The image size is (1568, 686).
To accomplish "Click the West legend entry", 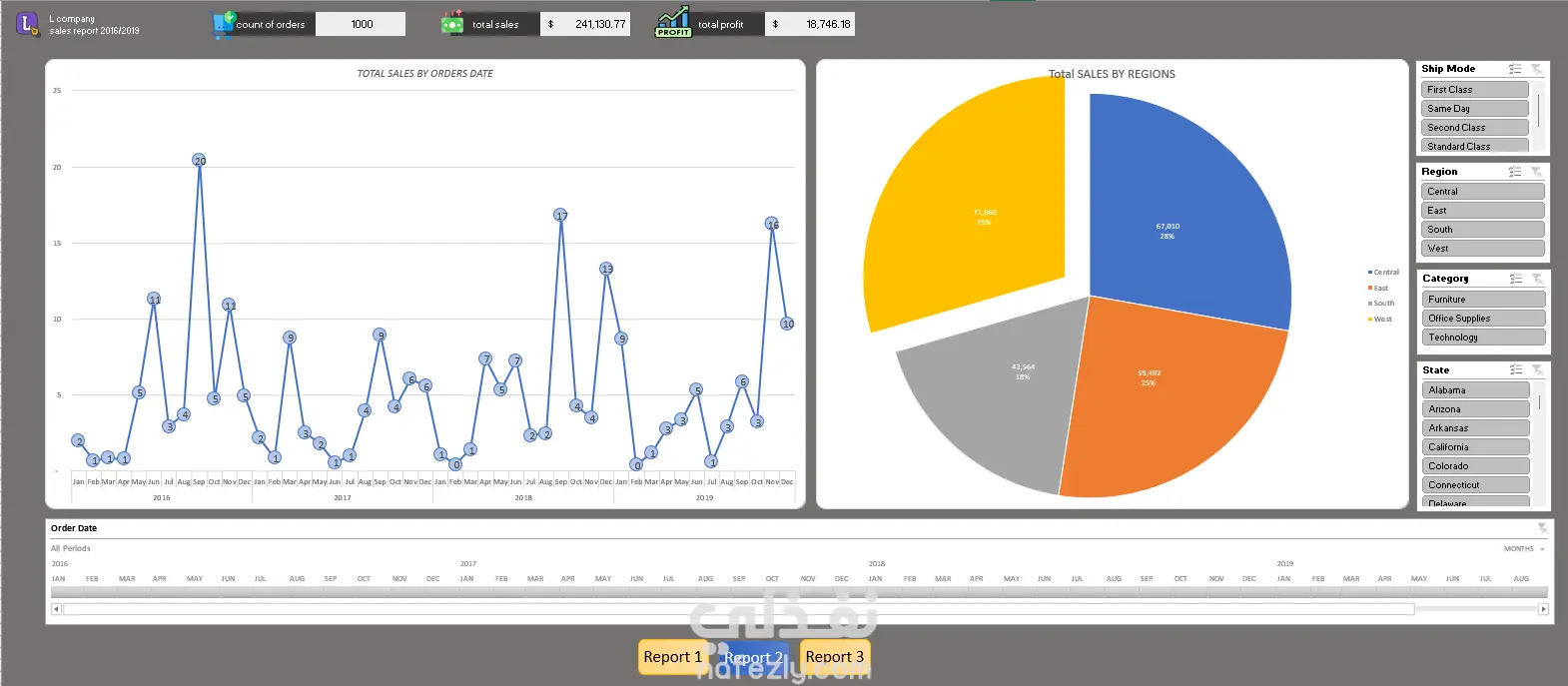I will coord(1380,320).
